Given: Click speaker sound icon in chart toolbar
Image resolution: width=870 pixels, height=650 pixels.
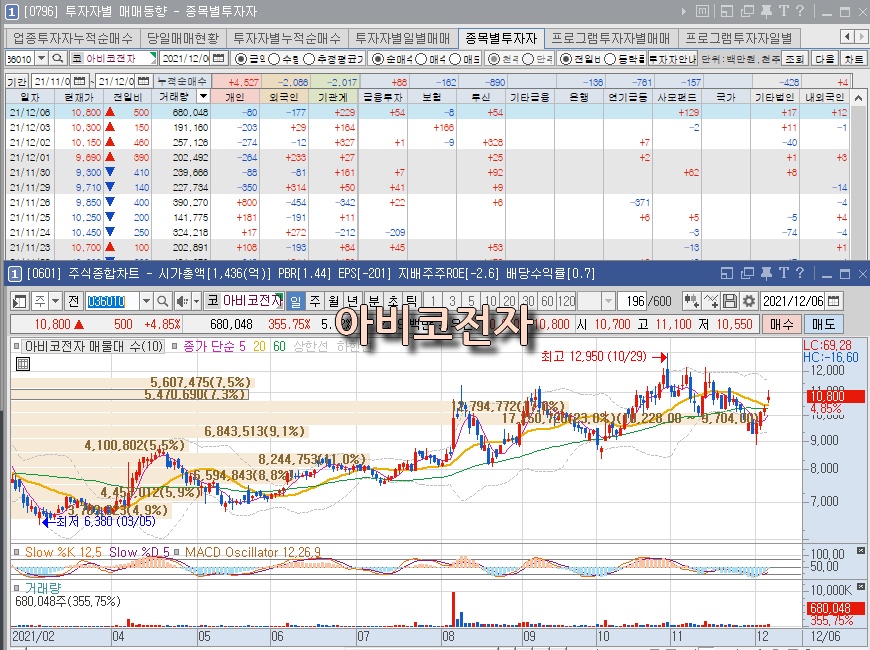Looking at the screenshot, I should pos(182,301).
